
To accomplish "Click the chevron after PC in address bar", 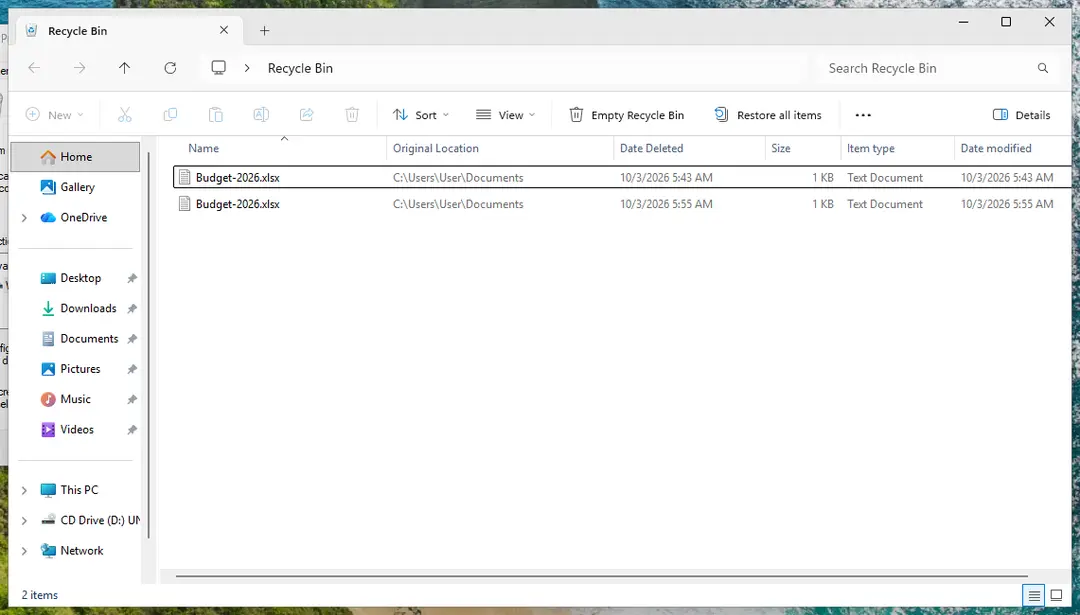I will (x=247, y=67).
